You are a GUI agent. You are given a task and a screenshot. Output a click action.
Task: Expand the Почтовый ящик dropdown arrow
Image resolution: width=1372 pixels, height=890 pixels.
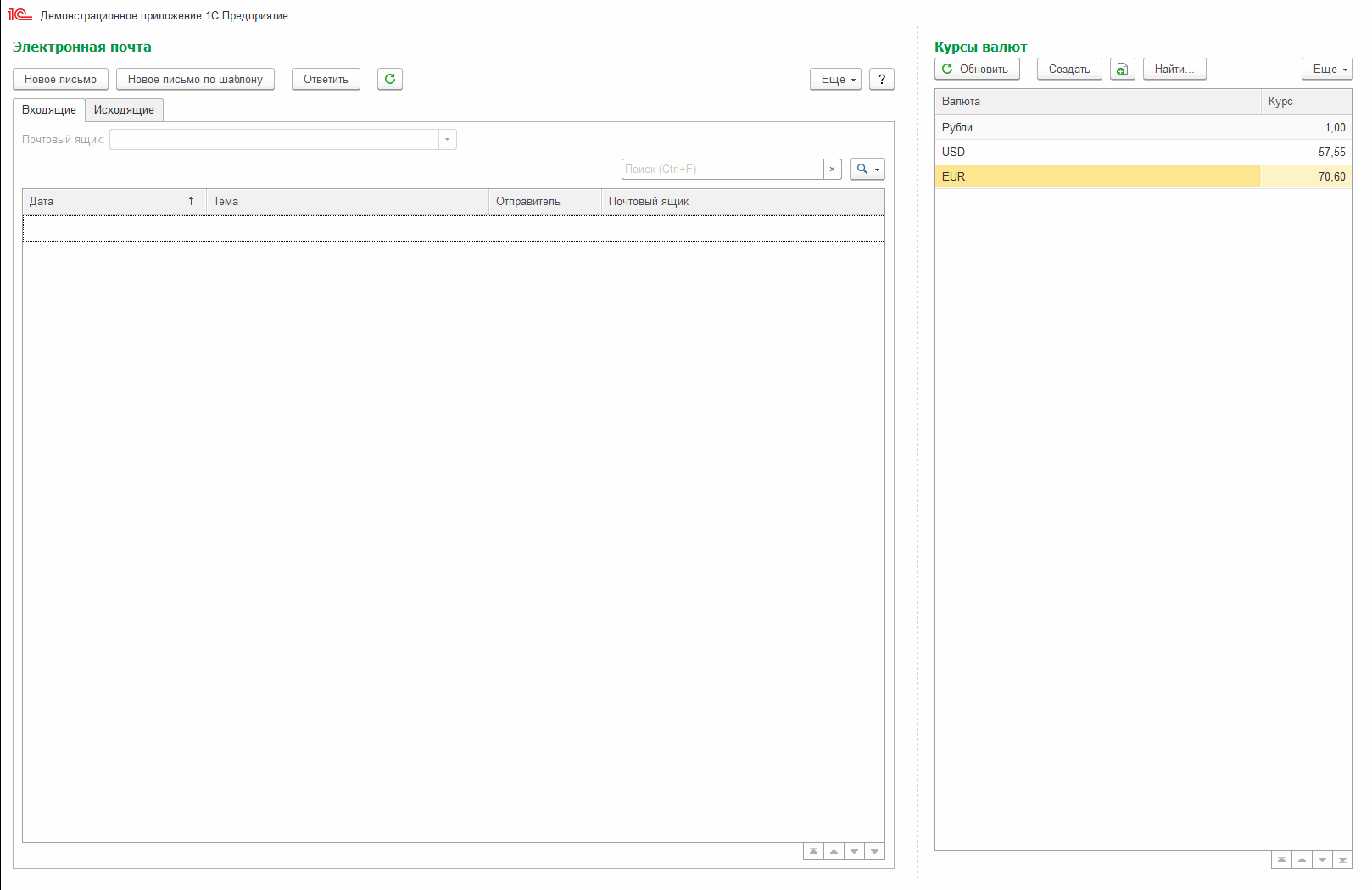(447, 139)
